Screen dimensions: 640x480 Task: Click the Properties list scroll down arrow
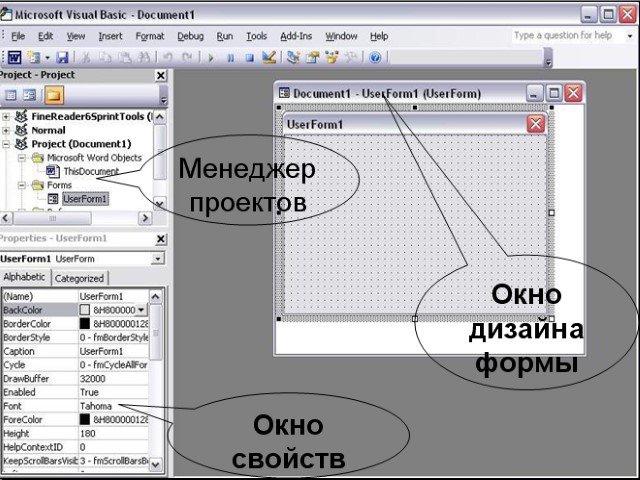pyautogui.click(x=156, y=464)
